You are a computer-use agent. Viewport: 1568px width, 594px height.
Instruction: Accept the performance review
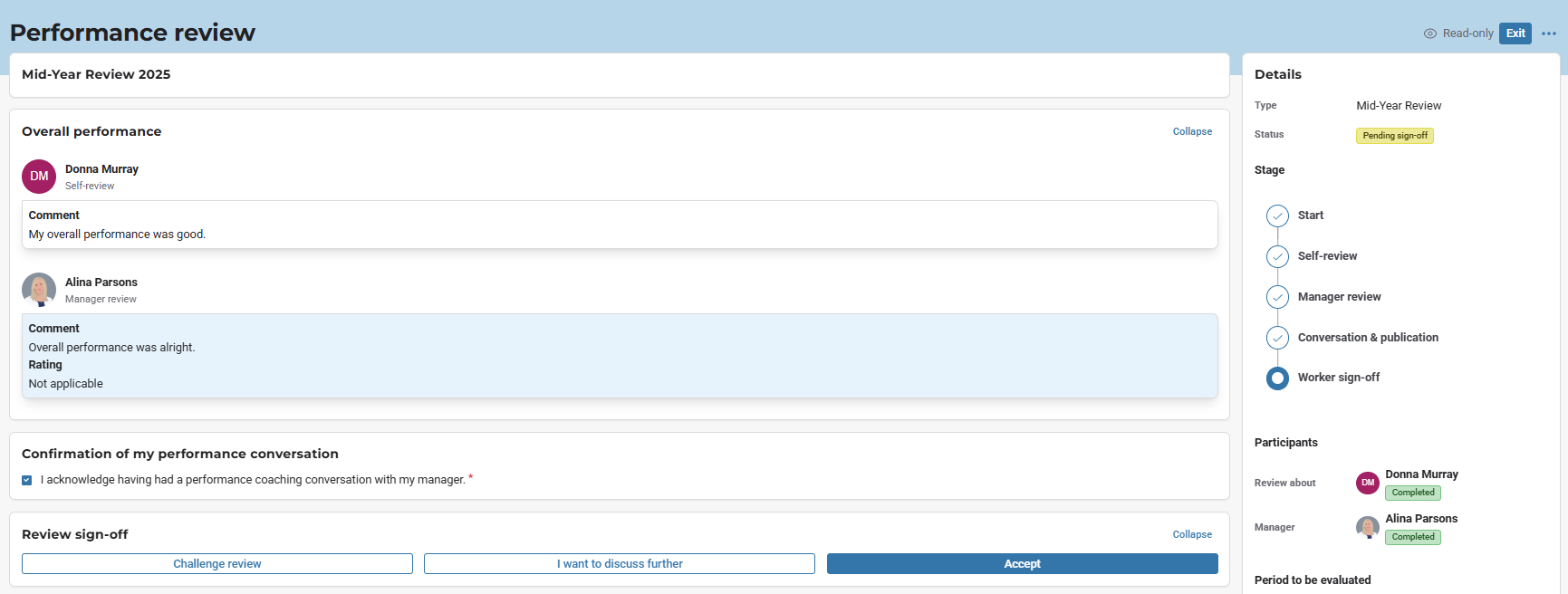1022,564
